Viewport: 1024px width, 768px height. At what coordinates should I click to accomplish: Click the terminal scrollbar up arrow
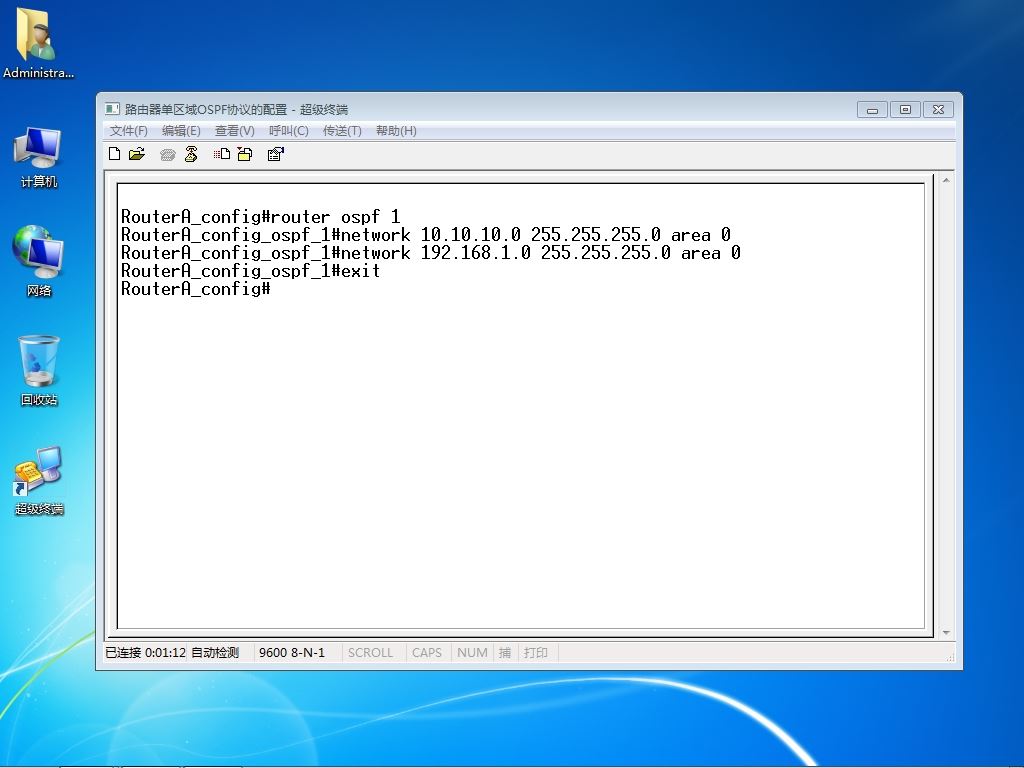point(946,180)
